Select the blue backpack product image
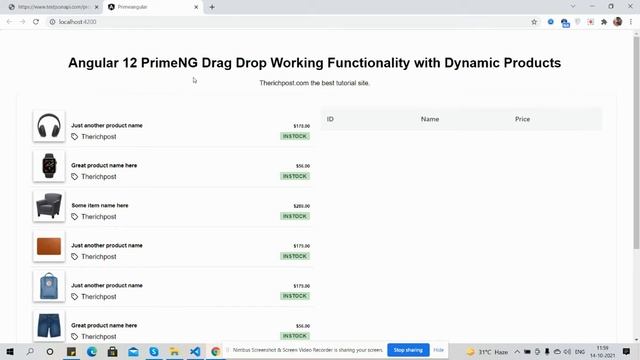Screen dimensions: 640x360 [x=49, y=286]
